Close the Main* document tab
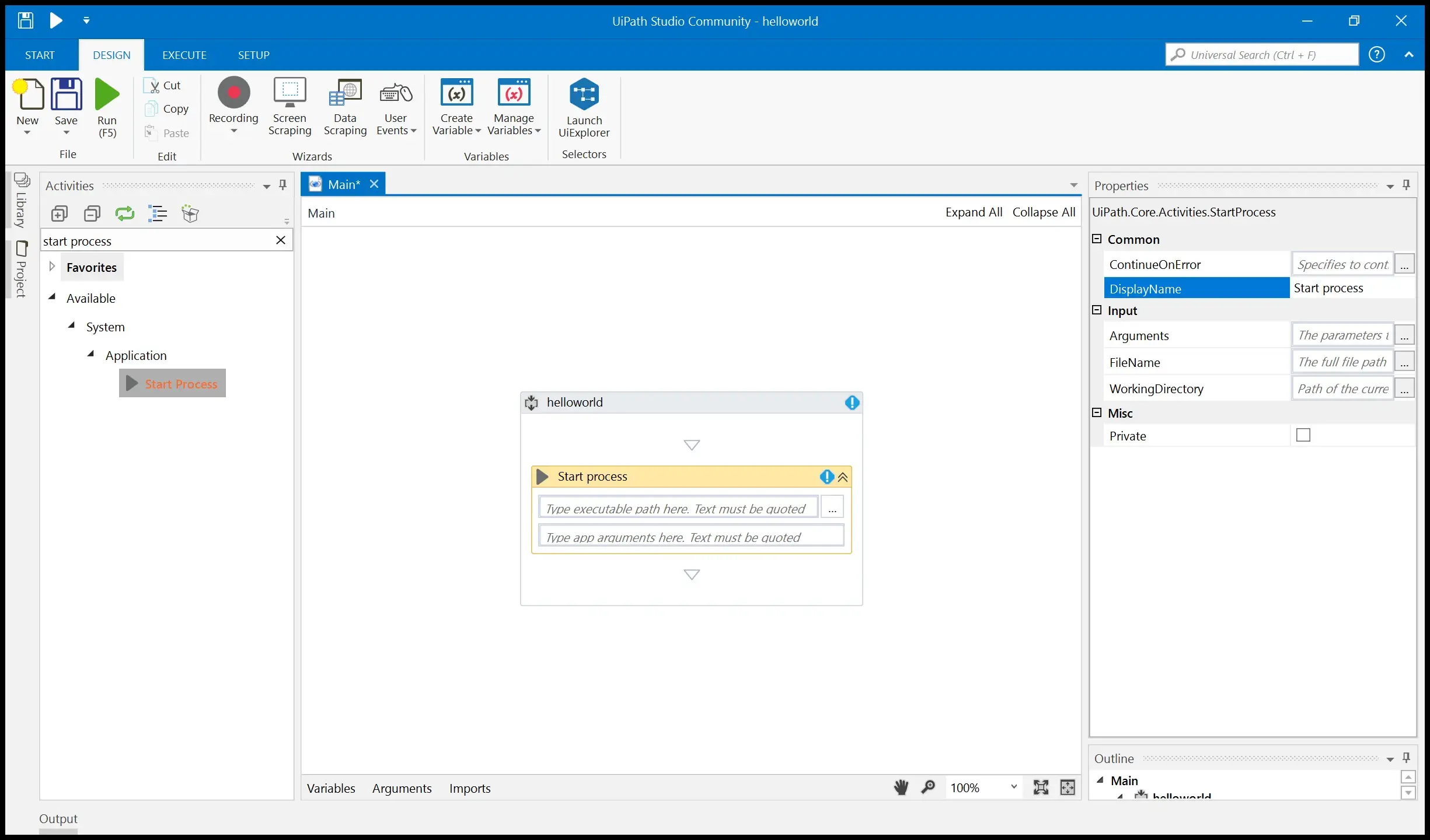Image resolution: width=1430 pixels, height=840 pixels. [x=374, y=184]
